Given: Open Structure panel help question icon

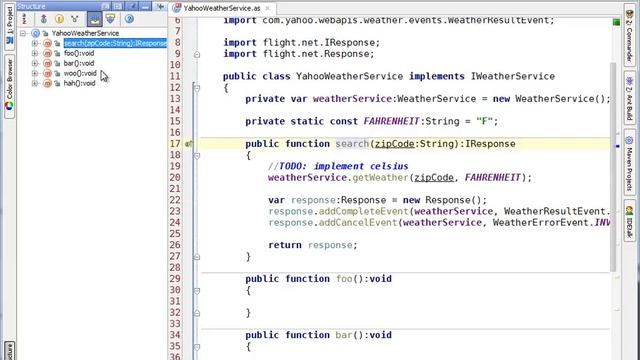Looking at the screenshot, I should click(129, 19).
